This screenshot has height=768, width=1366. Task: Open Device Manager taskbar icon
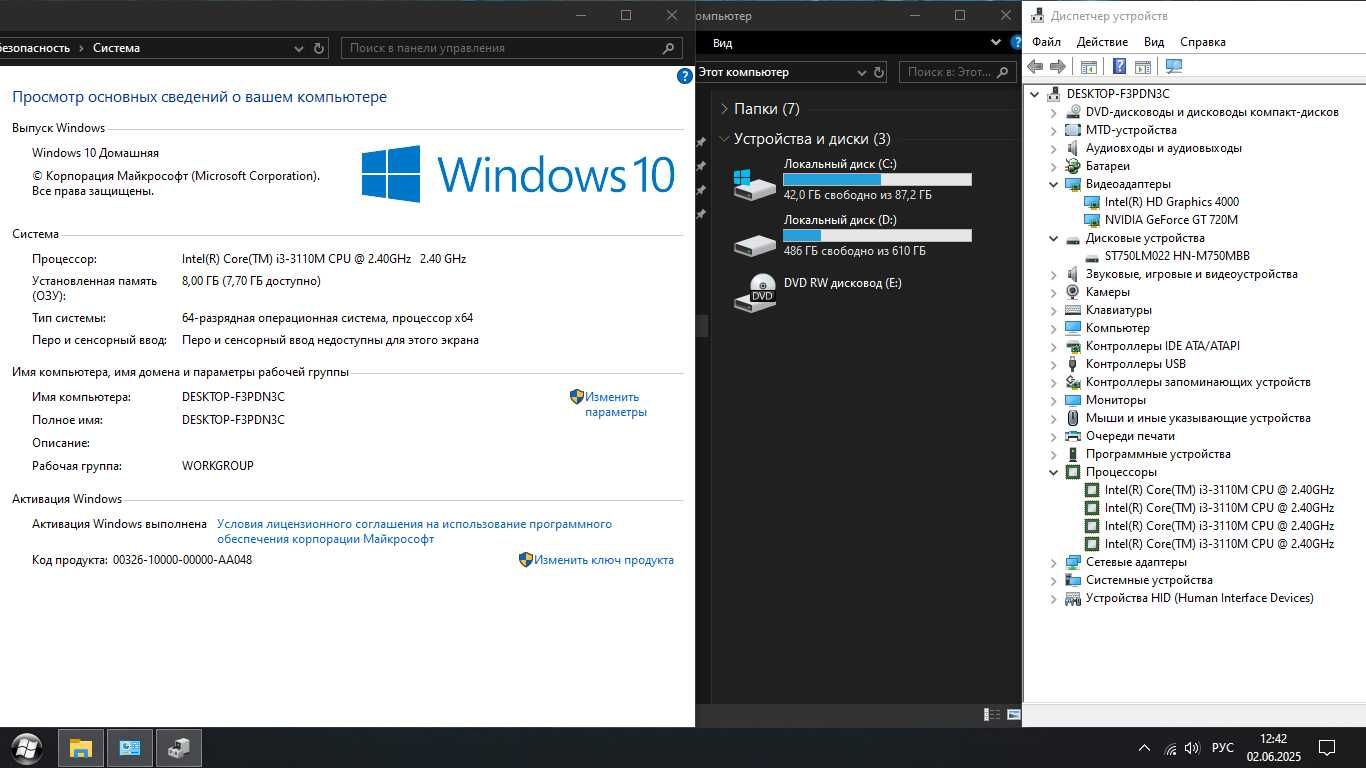click(179, 748)
